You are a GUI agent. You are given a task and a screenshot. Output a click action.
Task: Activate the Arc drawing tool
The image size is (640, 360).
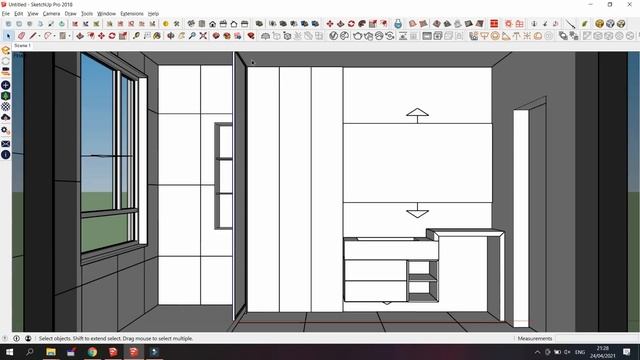tap(48, 36)
